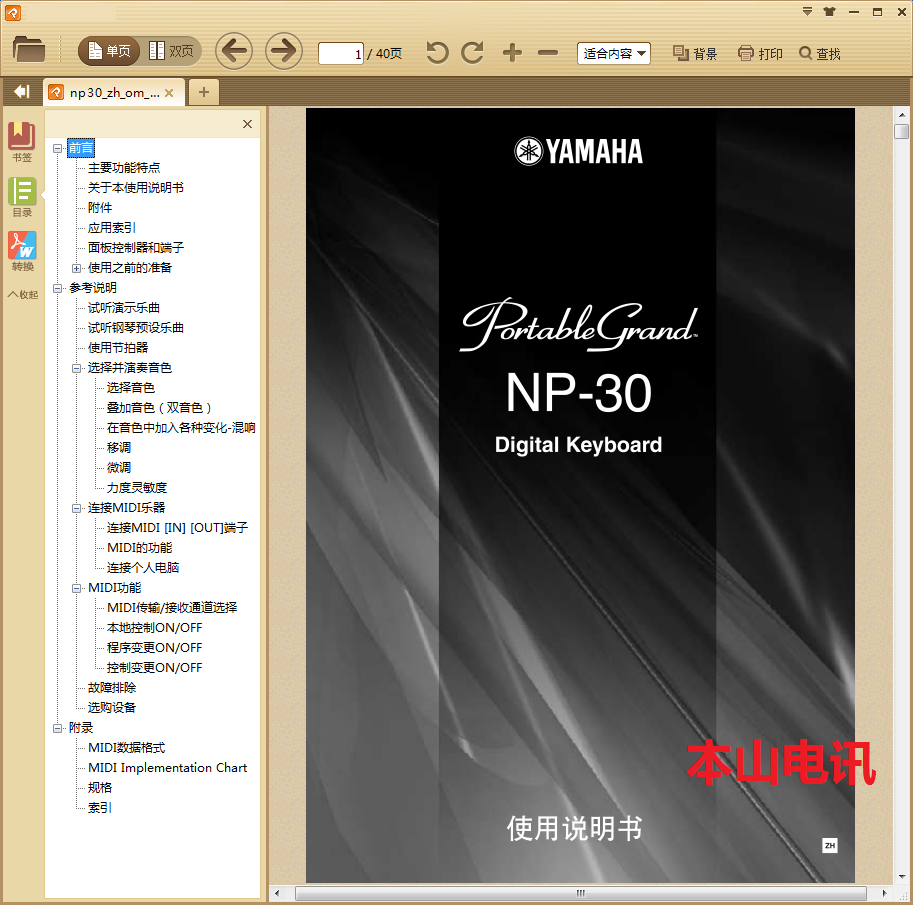Select 面板控制器和端子 in the outline
913x905 pixels.
[x=136, y=248]
